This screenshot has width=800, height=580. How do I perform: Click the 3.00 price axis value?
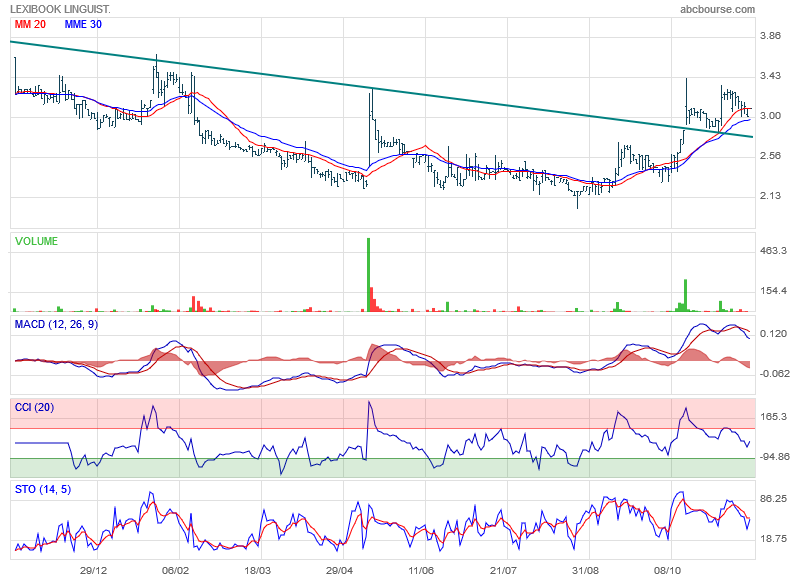pos(770,116)
